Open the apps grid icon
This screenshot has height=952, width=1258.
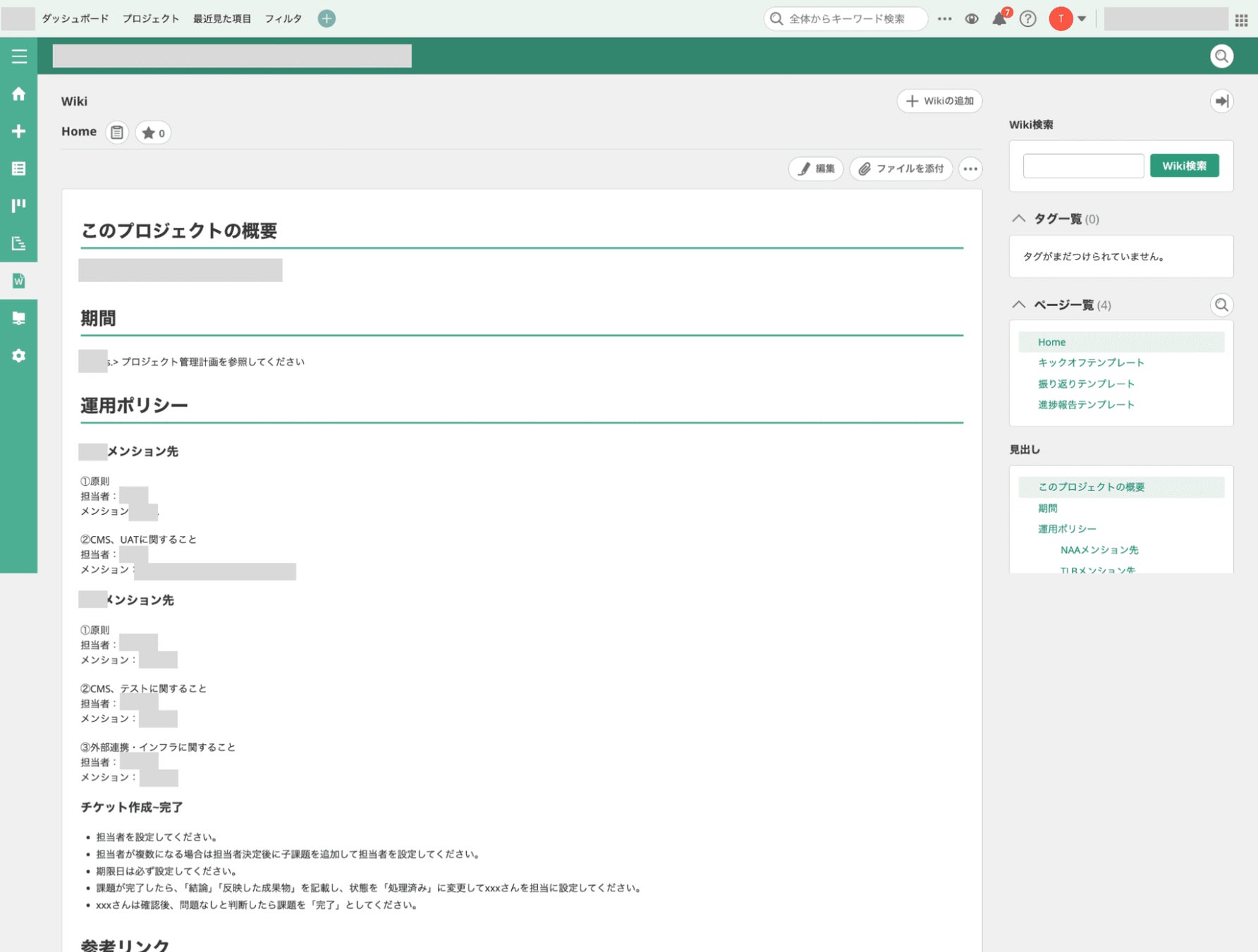click(1242, 20)
